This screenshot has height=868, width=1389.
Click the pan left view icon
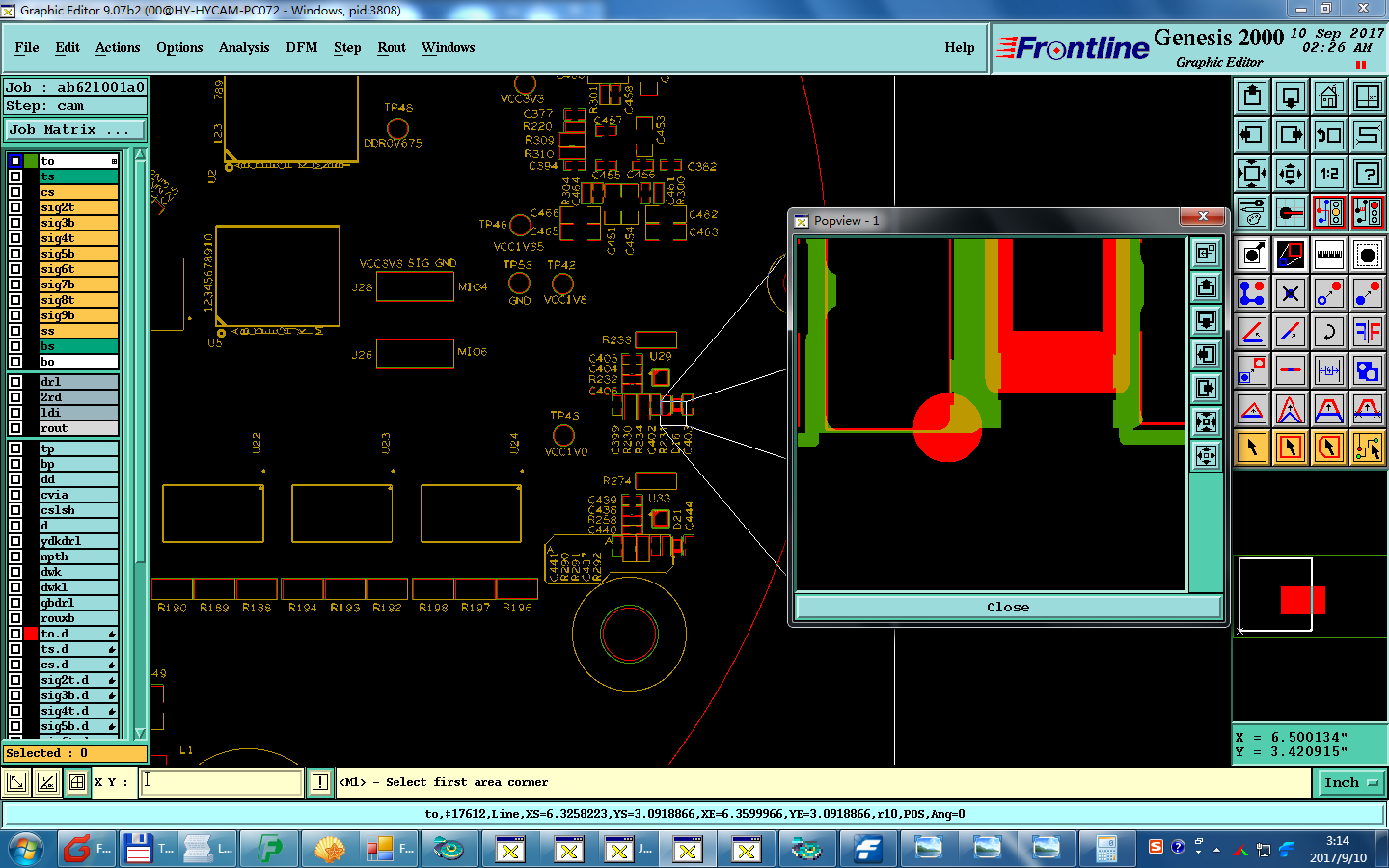click(x=1252, y=135)
